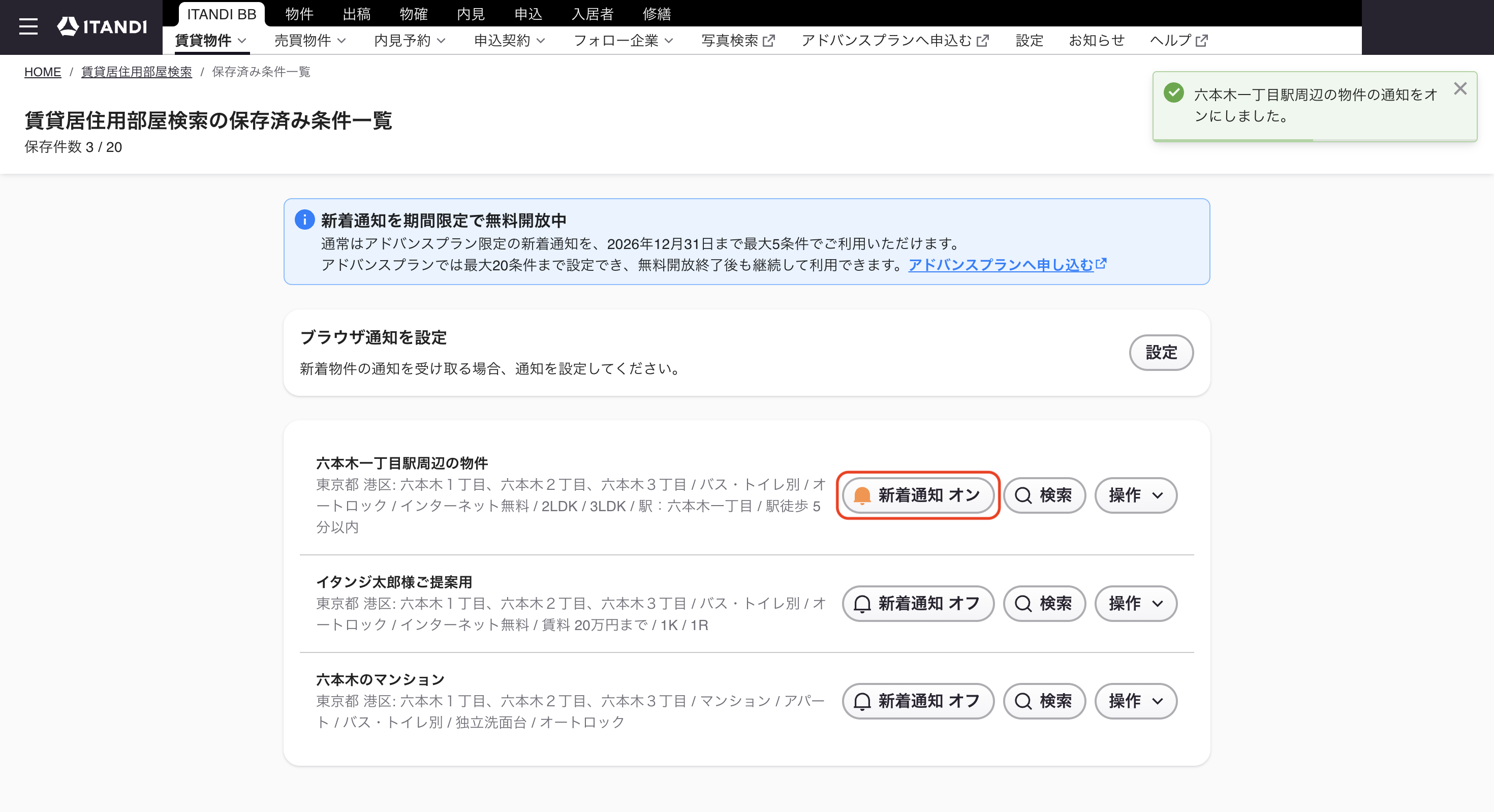
Task: Expand the 賃貸物件 navigation menu
Action: [x=211, y=41]
